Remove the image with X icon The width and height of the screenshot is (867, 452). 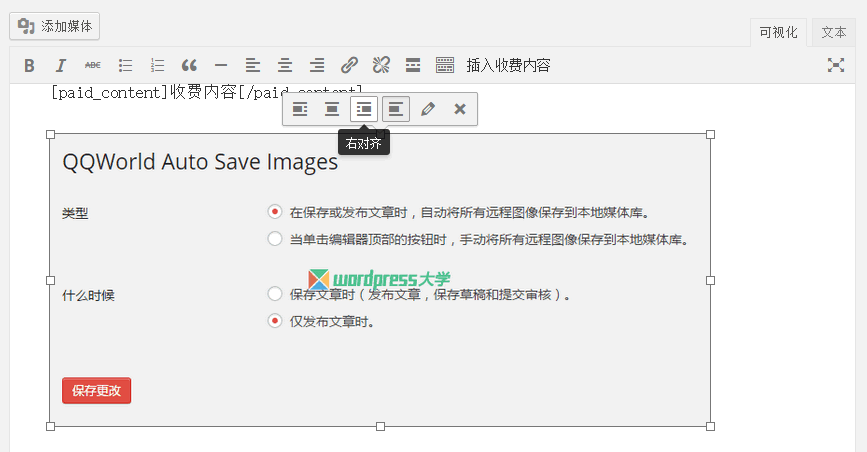tap(459, 109)
